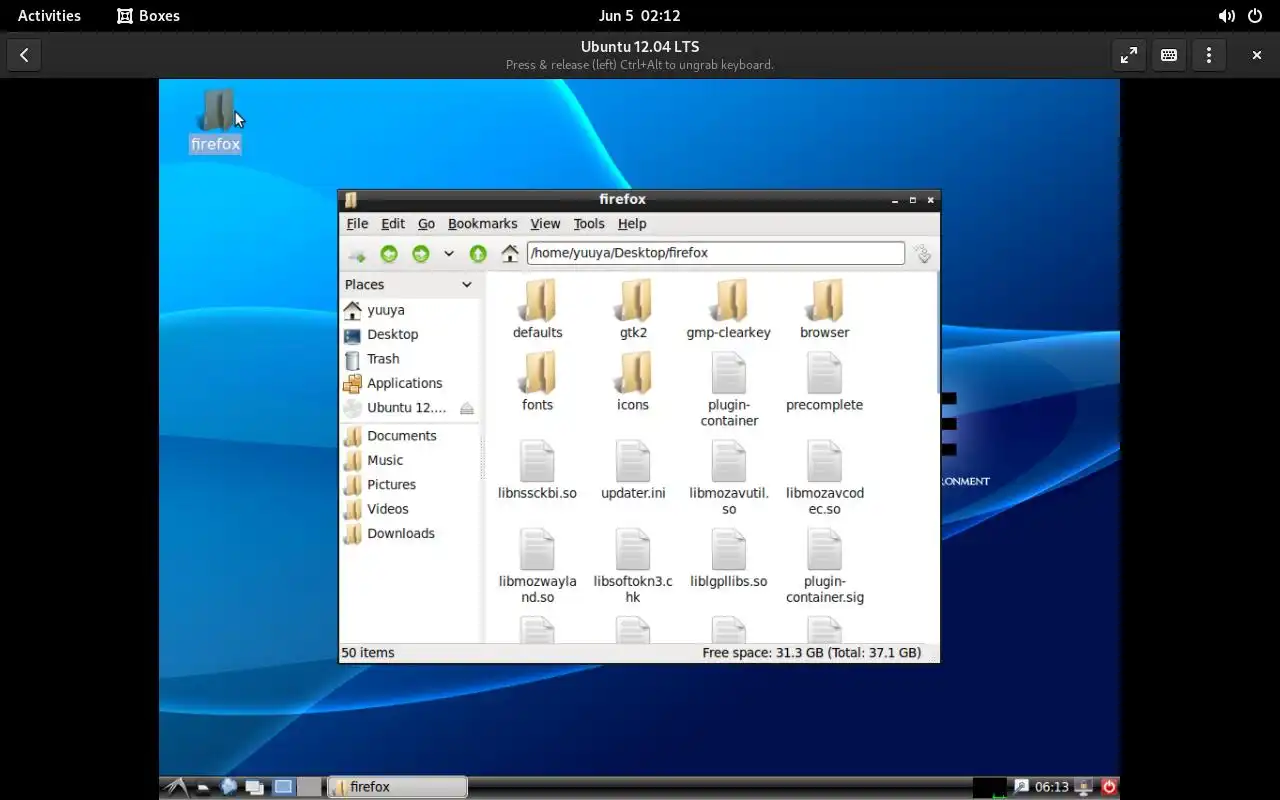The image size is (1280, 800).
Task: Eject the Ubuntu 12... volume
Action: click(467, 408)
